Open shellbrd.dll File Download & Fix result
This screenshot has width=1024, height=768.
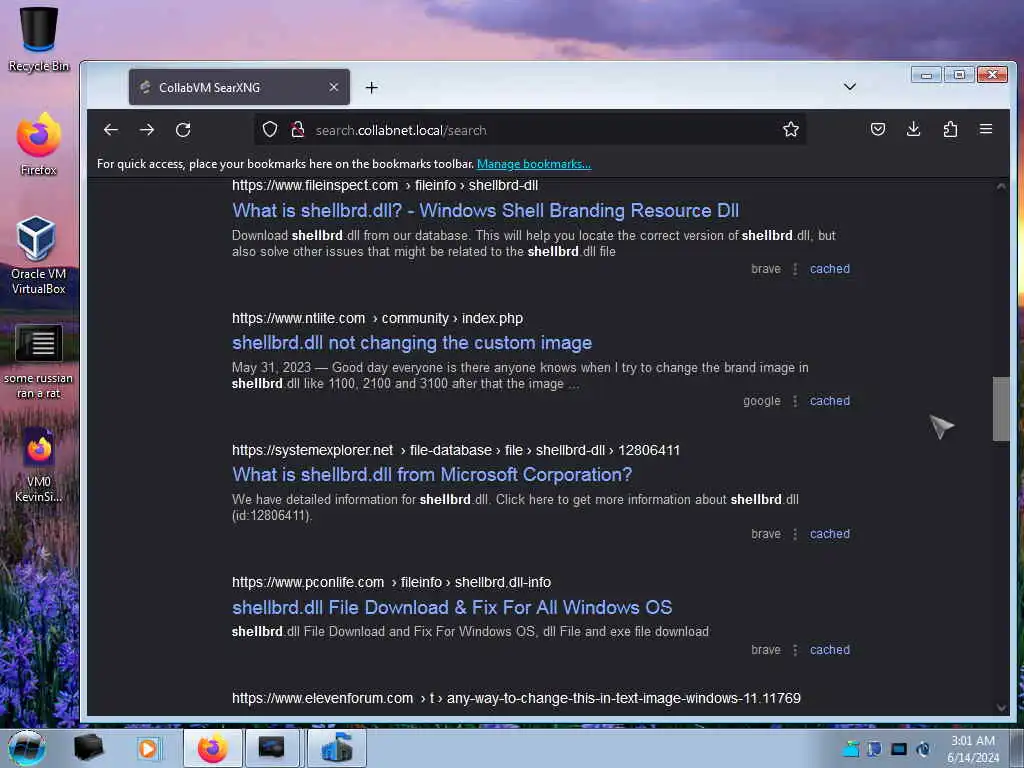click(x=452, y=607)
